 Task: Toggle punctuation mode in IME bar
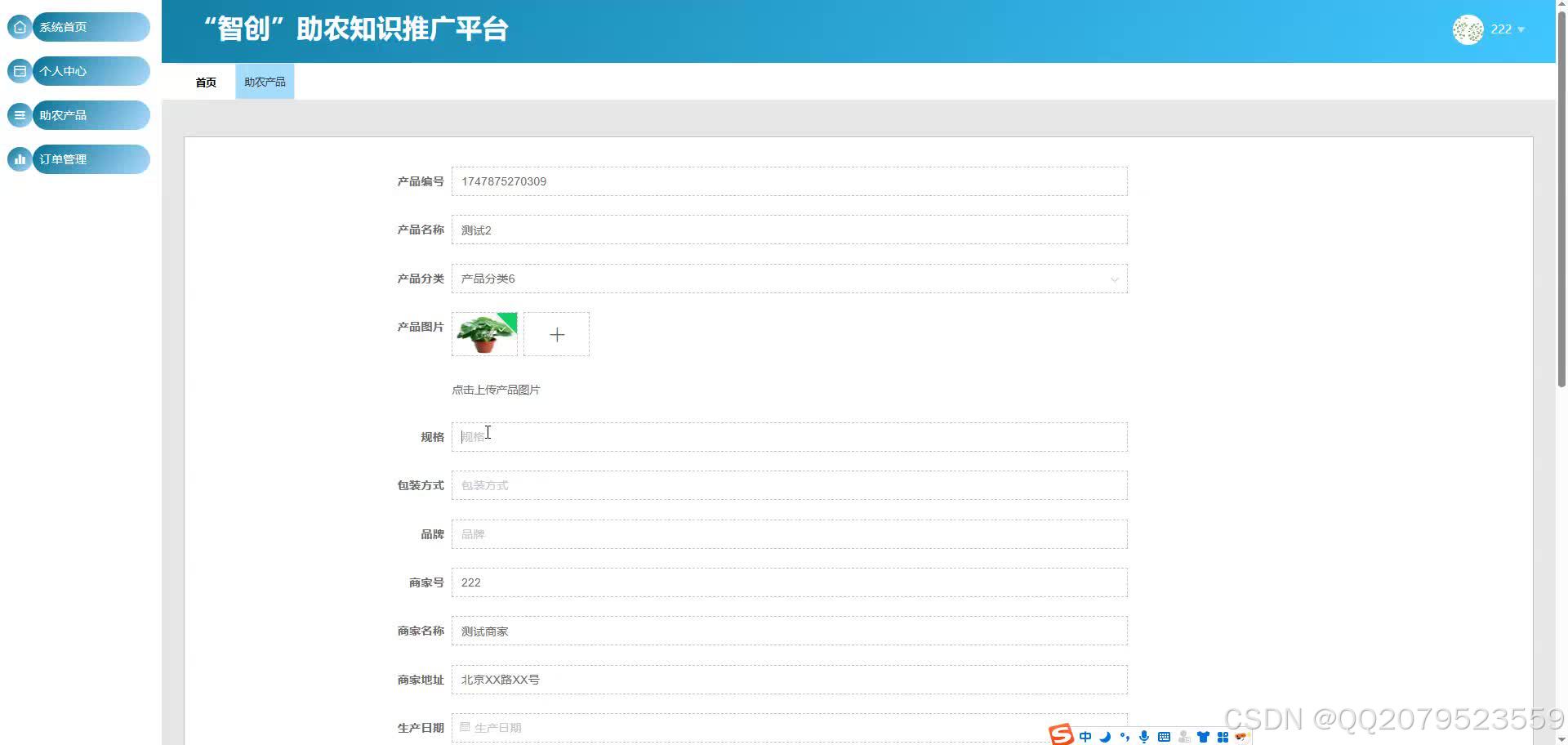coord(1125,737)
